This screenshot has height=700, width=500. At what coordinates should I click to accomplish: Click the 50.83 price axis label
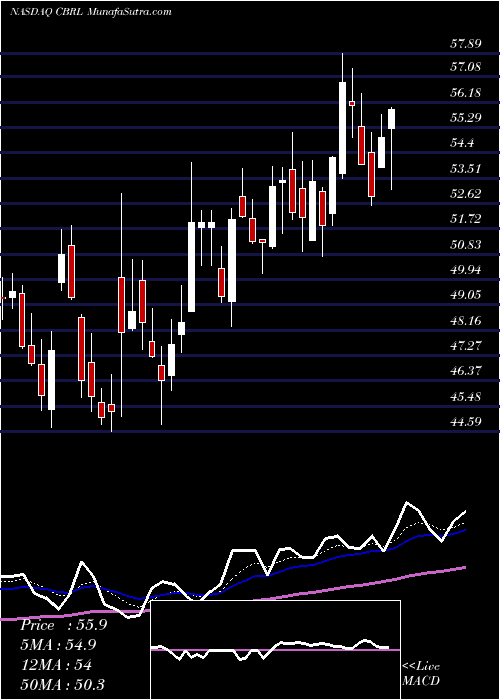click(x=465, y=245)
